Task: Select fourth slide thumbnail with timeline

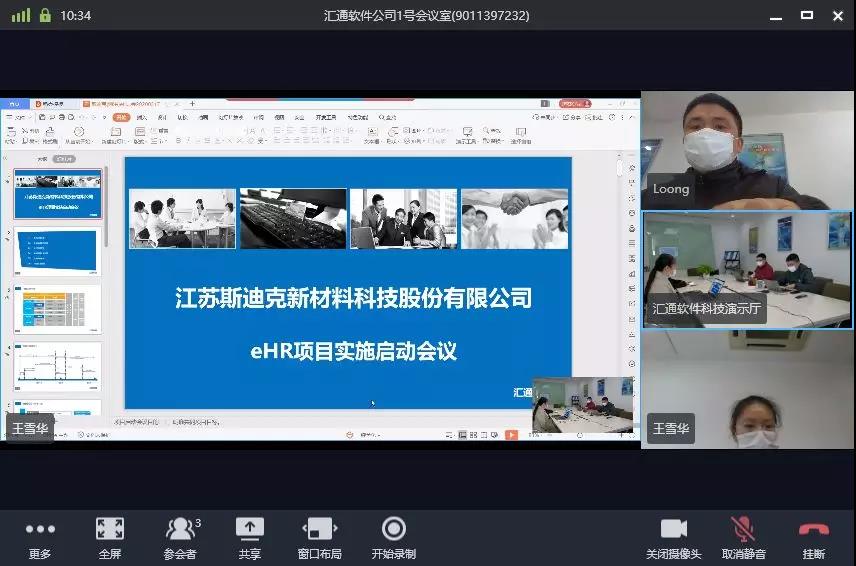Action: click(x=58, y=367)
